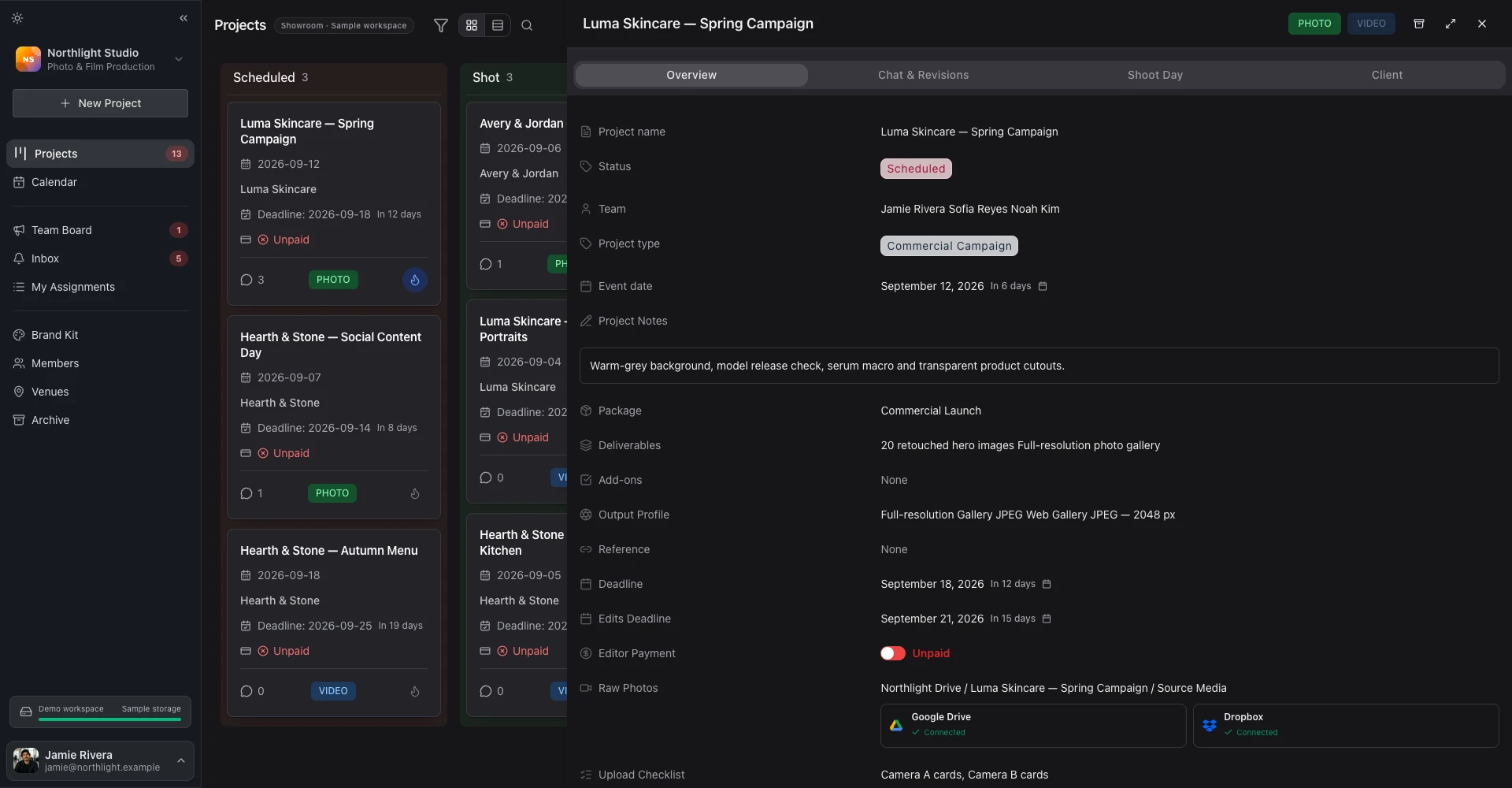1512x788 pixels.
Task: Open the Shoot Day tab
Action: 1154,75
